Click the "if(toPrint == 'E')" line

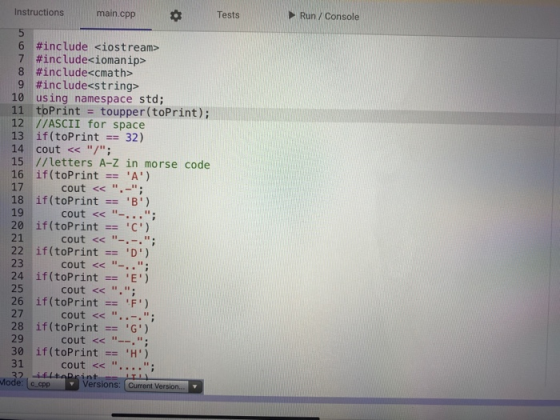point(92,277)
